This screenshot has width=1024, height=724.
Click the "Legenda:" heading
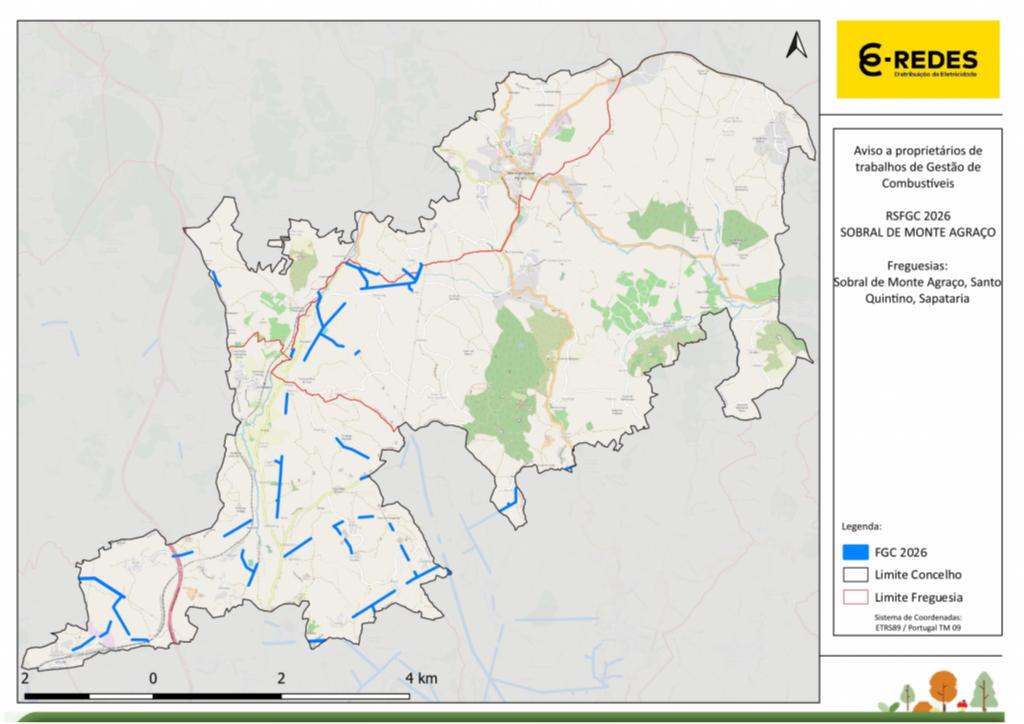(x=861, y=524)
